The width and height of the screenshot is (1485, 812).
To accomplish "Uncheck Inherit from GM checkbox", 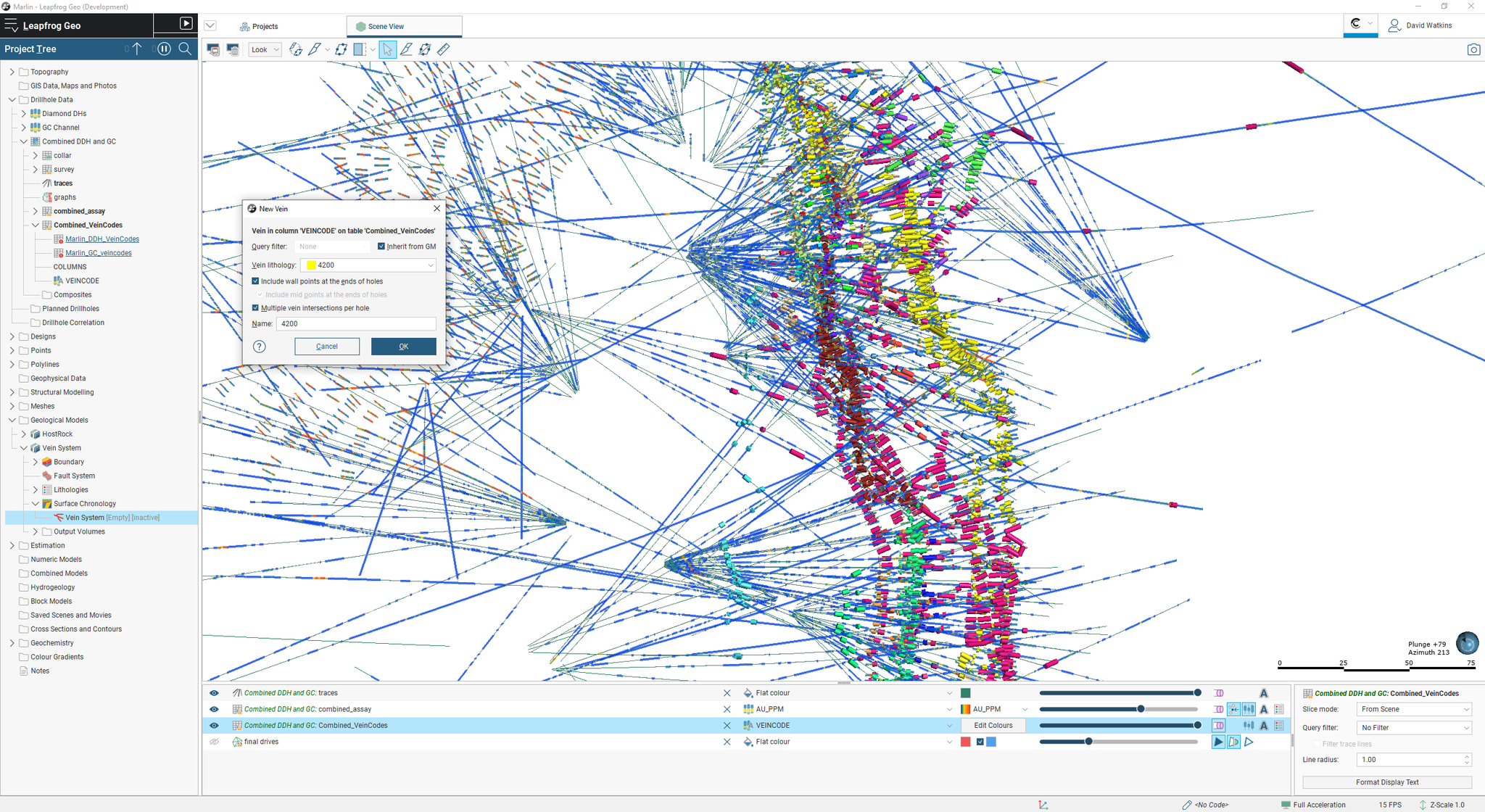I will [x=381, y=246].
